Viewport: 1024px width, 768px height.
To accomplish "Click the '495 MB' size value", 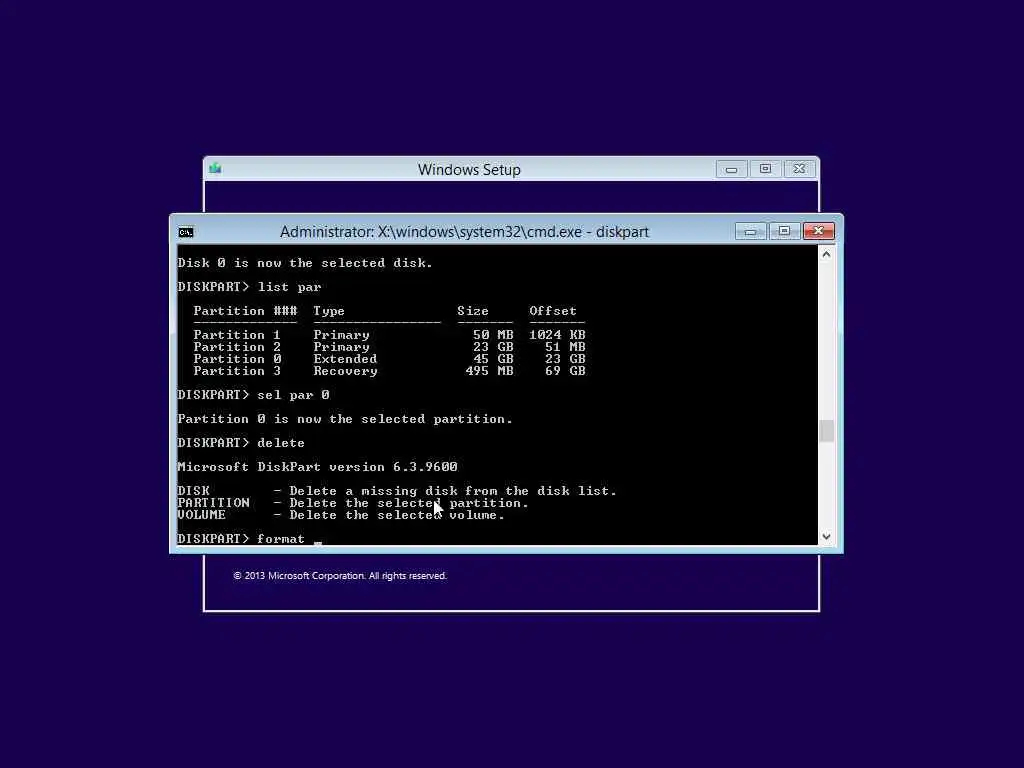I will 489,371.
